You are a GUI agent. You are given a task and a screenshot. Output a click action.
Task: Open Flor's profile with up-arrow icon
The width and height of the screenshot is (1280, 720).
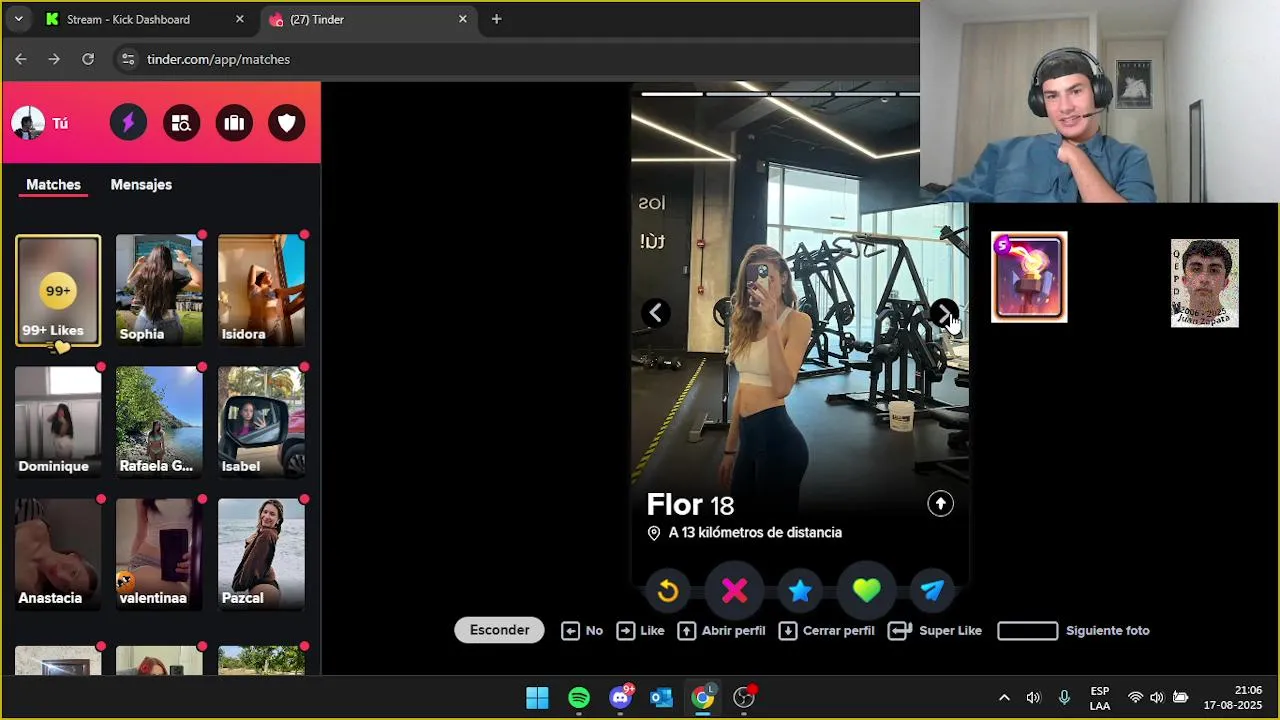click(x=940, y=504)
